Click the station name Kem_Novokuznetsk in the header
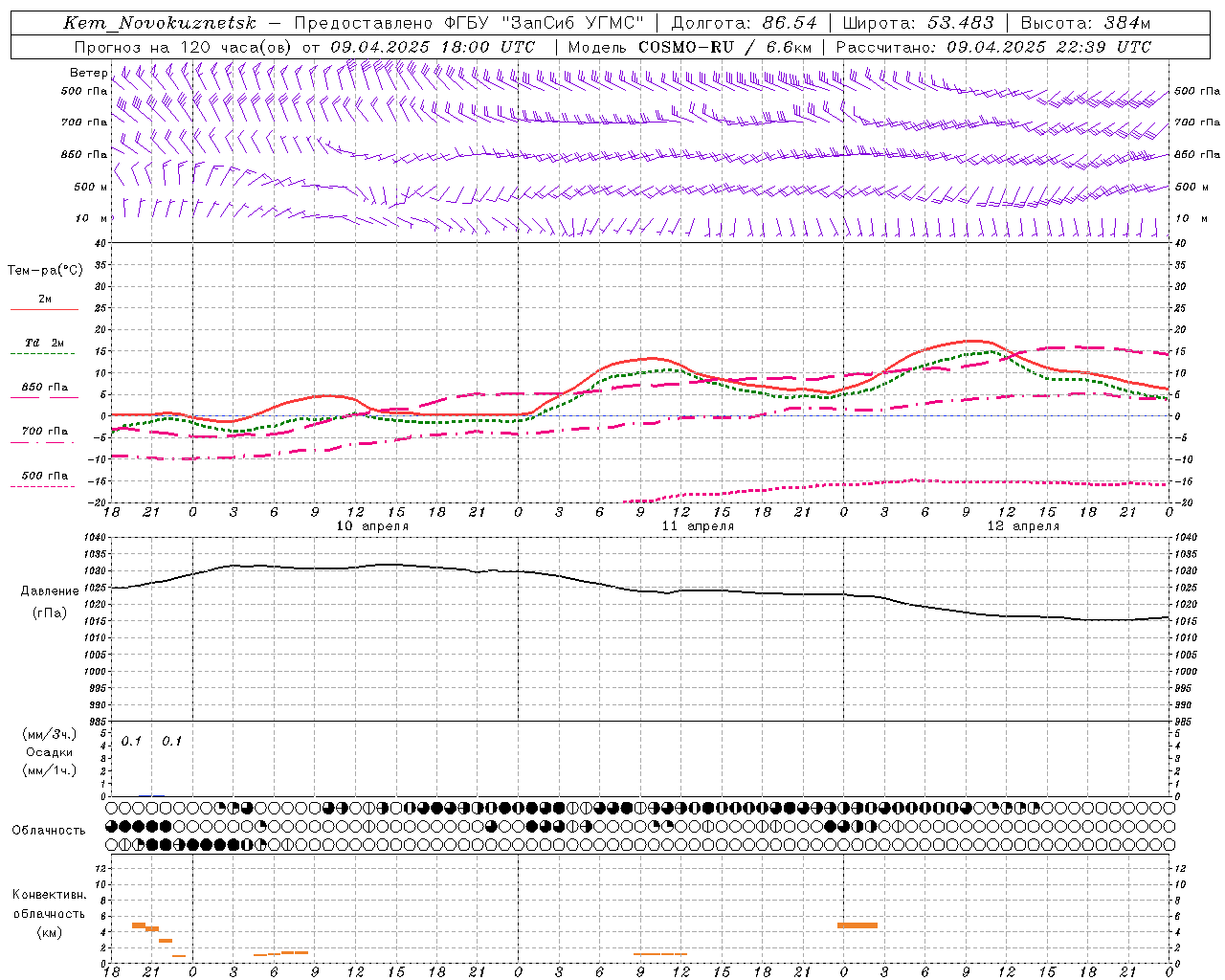The height and width of the screenshot is (980, 1225). (160, 23)
